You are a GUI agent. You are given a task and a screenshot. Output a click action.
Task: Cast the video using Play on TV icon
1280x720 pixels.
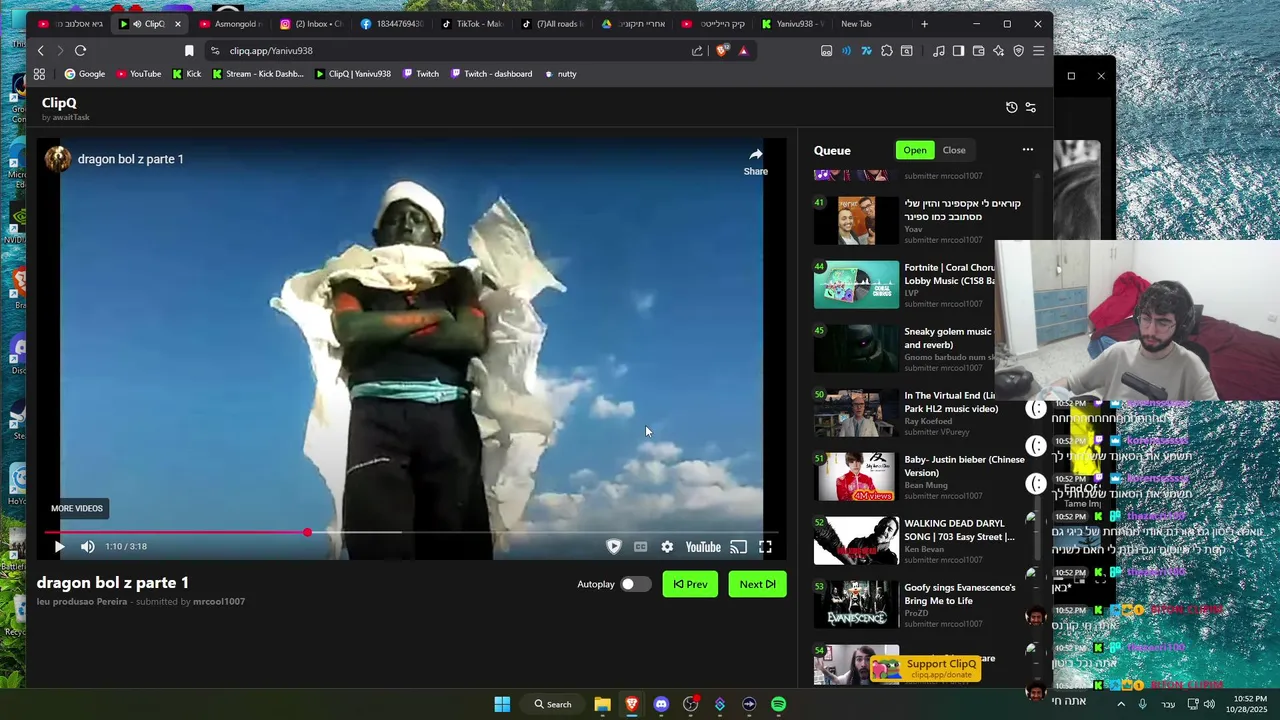click(x=738, y=547)
